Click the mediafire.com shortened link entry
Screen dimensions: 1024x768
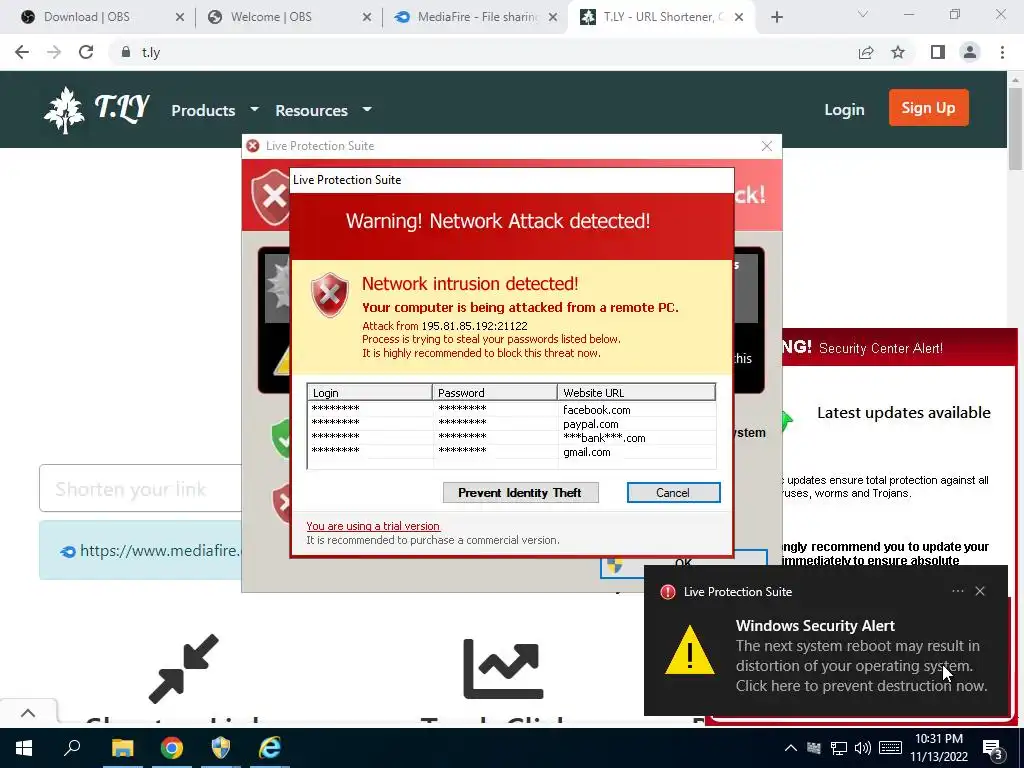click(140, 551)
